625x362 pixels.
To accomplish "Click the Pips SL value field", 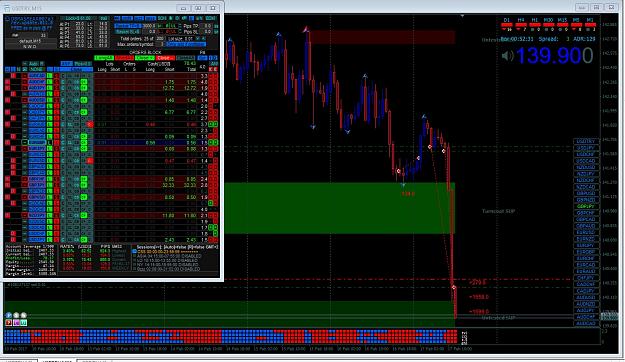I will (x=207, y=31).
